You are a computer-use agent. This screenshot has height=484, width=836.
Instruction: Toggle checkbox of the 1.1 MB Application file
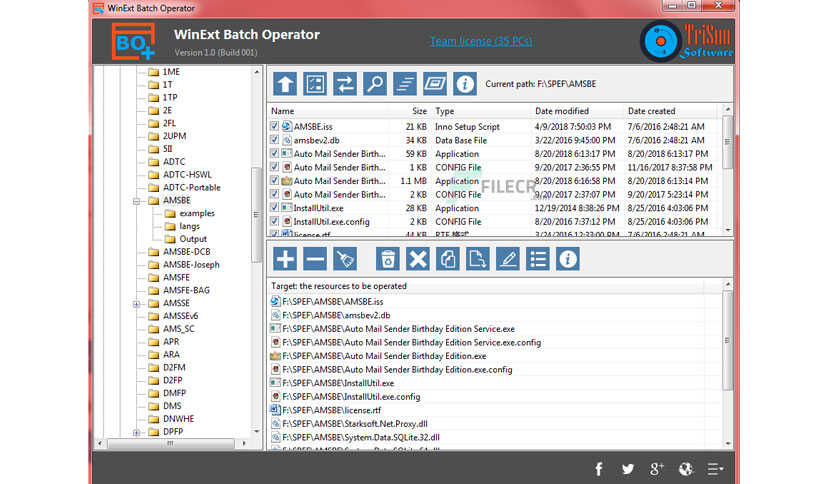[274, 181]
